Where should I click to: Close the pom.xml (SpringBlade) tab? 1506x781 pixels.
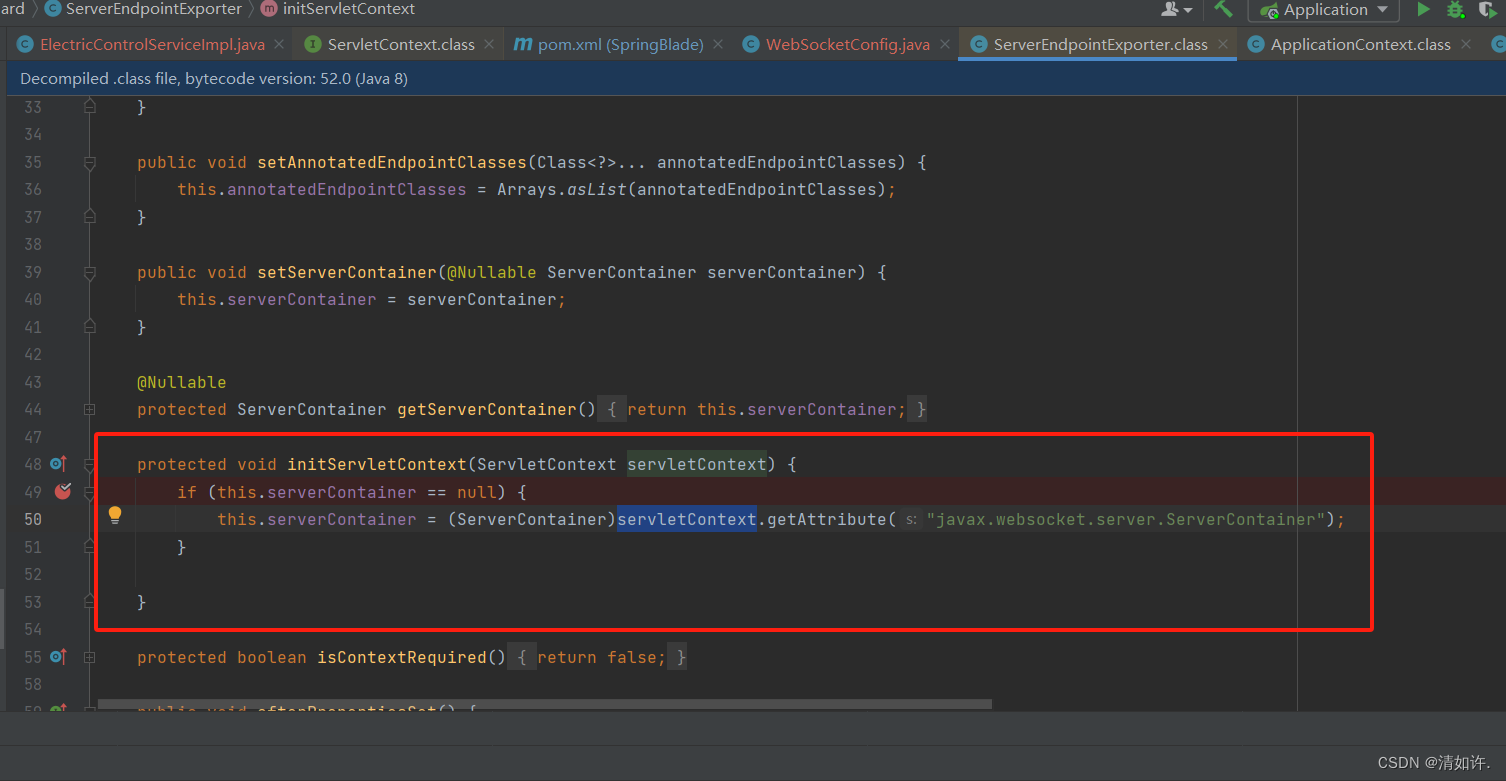pyautogui.click(x=719, y=45)
